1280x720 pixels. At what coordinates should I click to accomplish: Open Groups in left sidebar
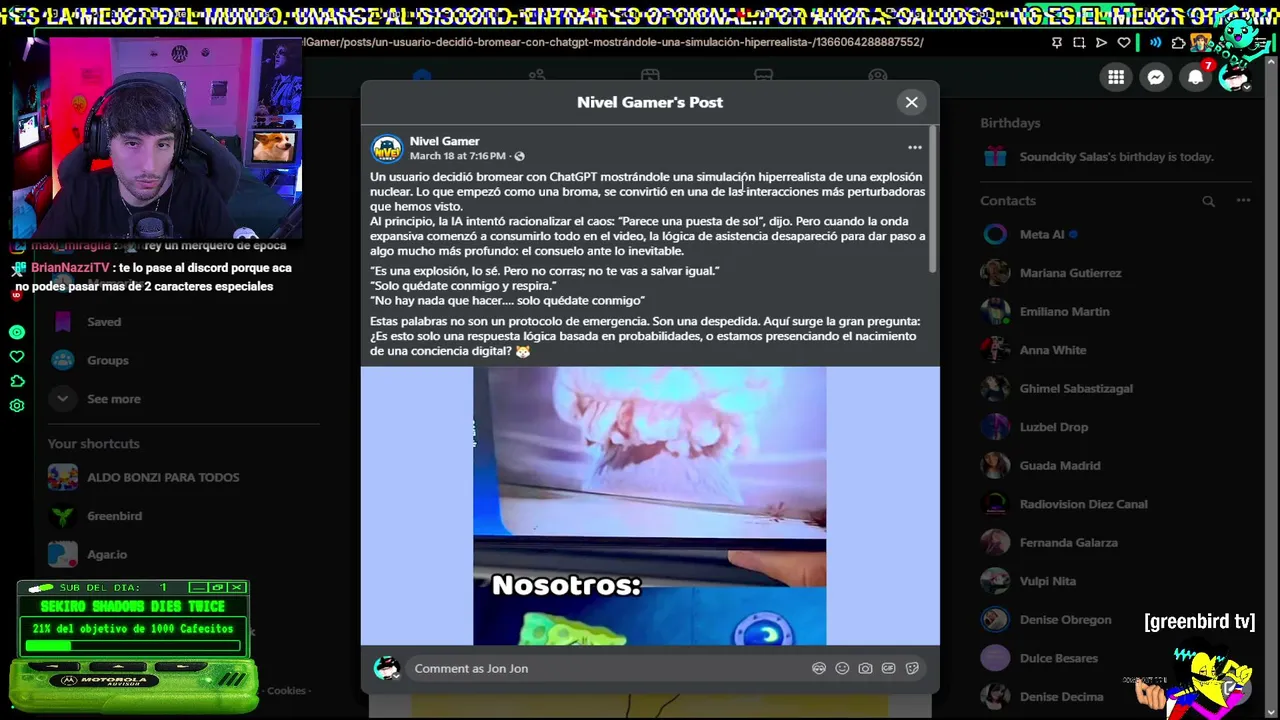107,360
